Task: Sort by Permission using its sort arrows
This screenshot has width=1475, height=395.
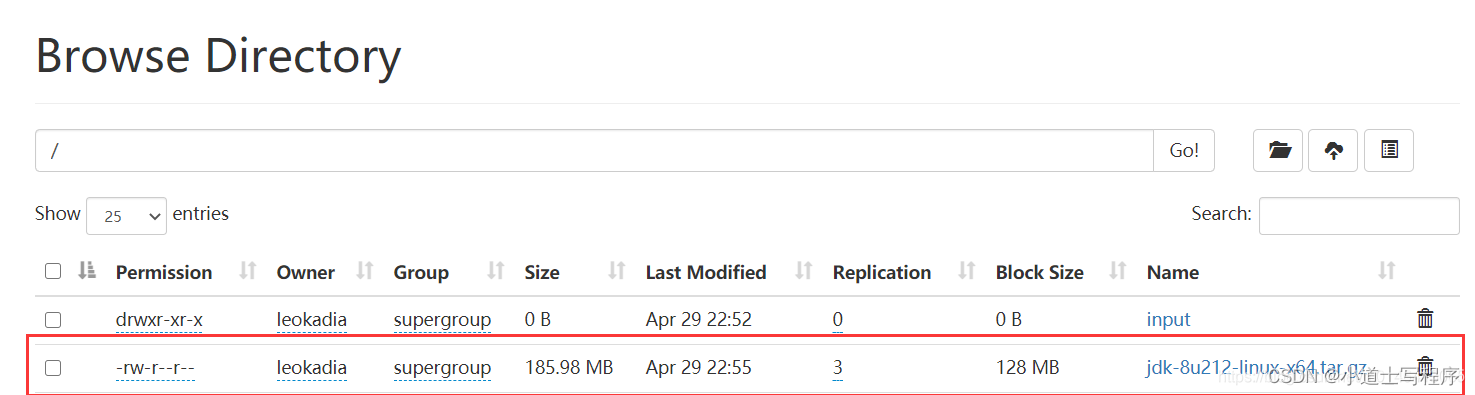Action: pyautogui.click(x=248, y=271)
